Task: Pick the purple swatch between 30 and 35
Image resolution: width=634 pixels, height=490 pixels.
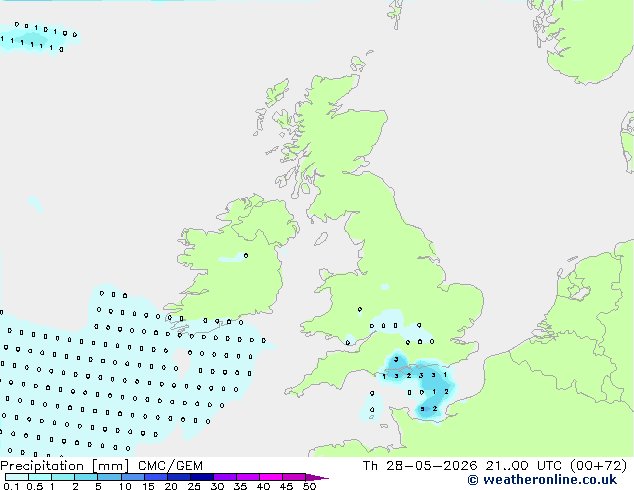Action: (225, 477)
